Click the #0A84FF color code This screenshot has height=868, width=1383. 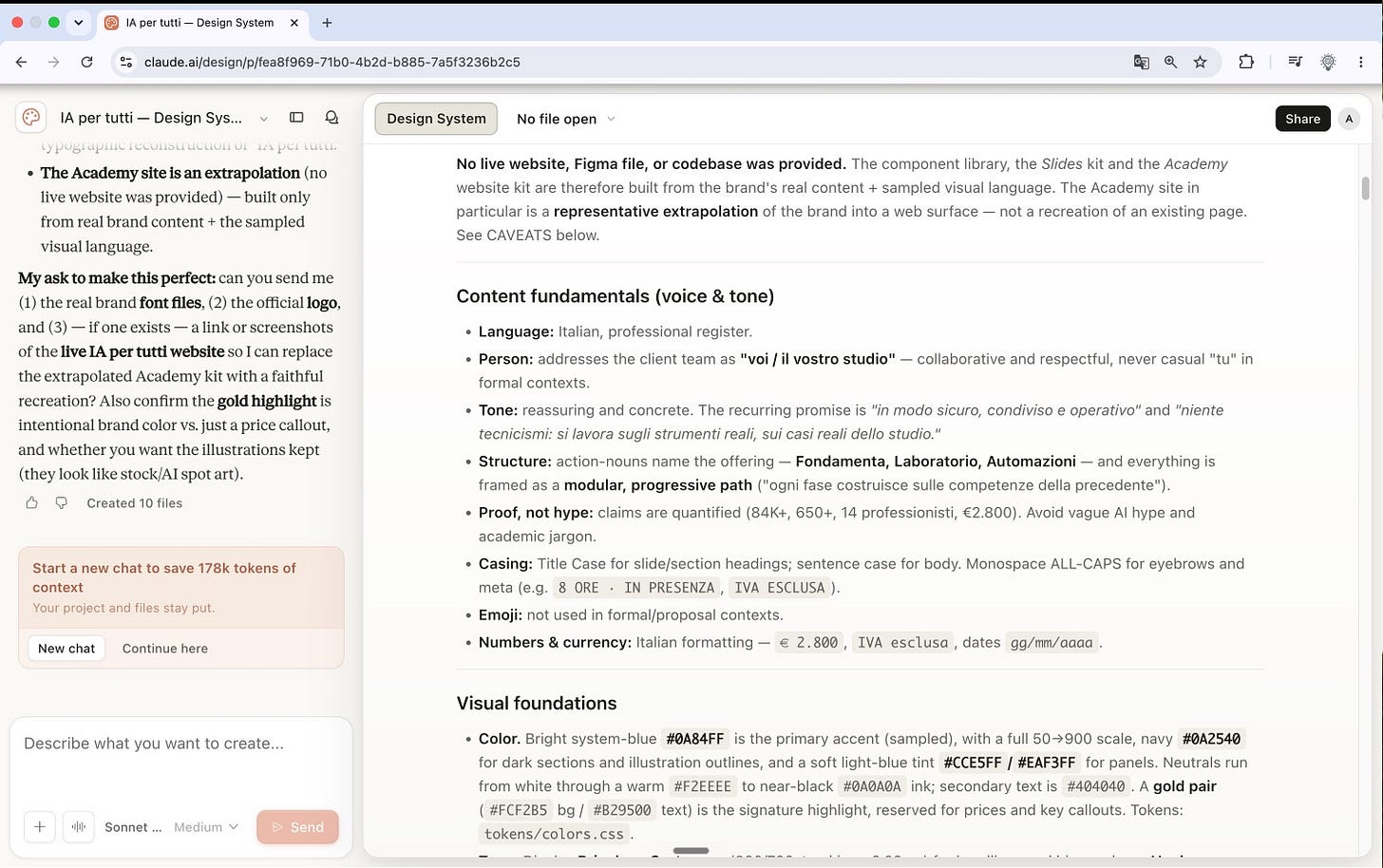[x=694, y=739]
